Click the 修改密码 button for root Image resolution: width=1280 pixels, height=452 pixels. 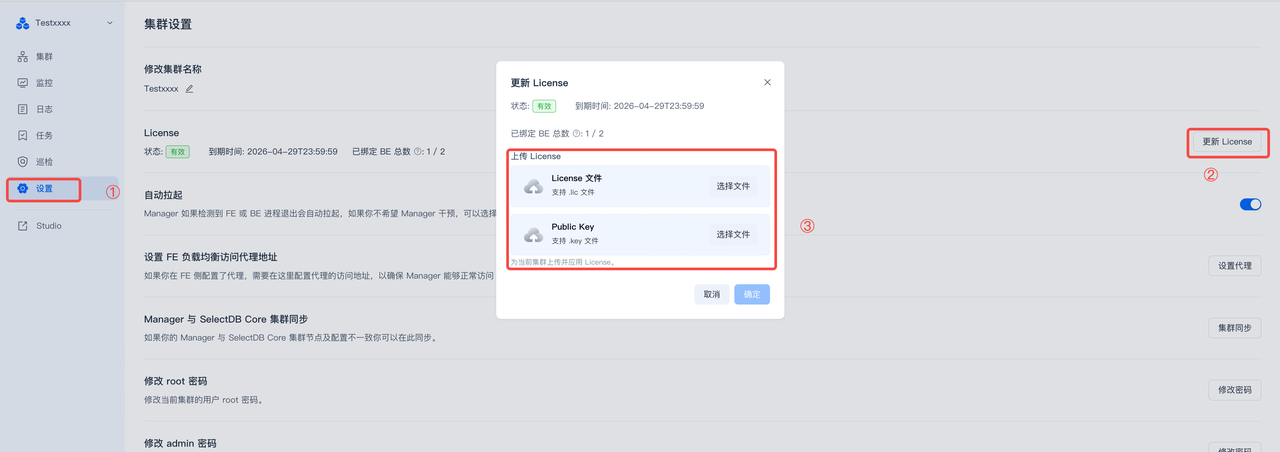pos(1234,390)
